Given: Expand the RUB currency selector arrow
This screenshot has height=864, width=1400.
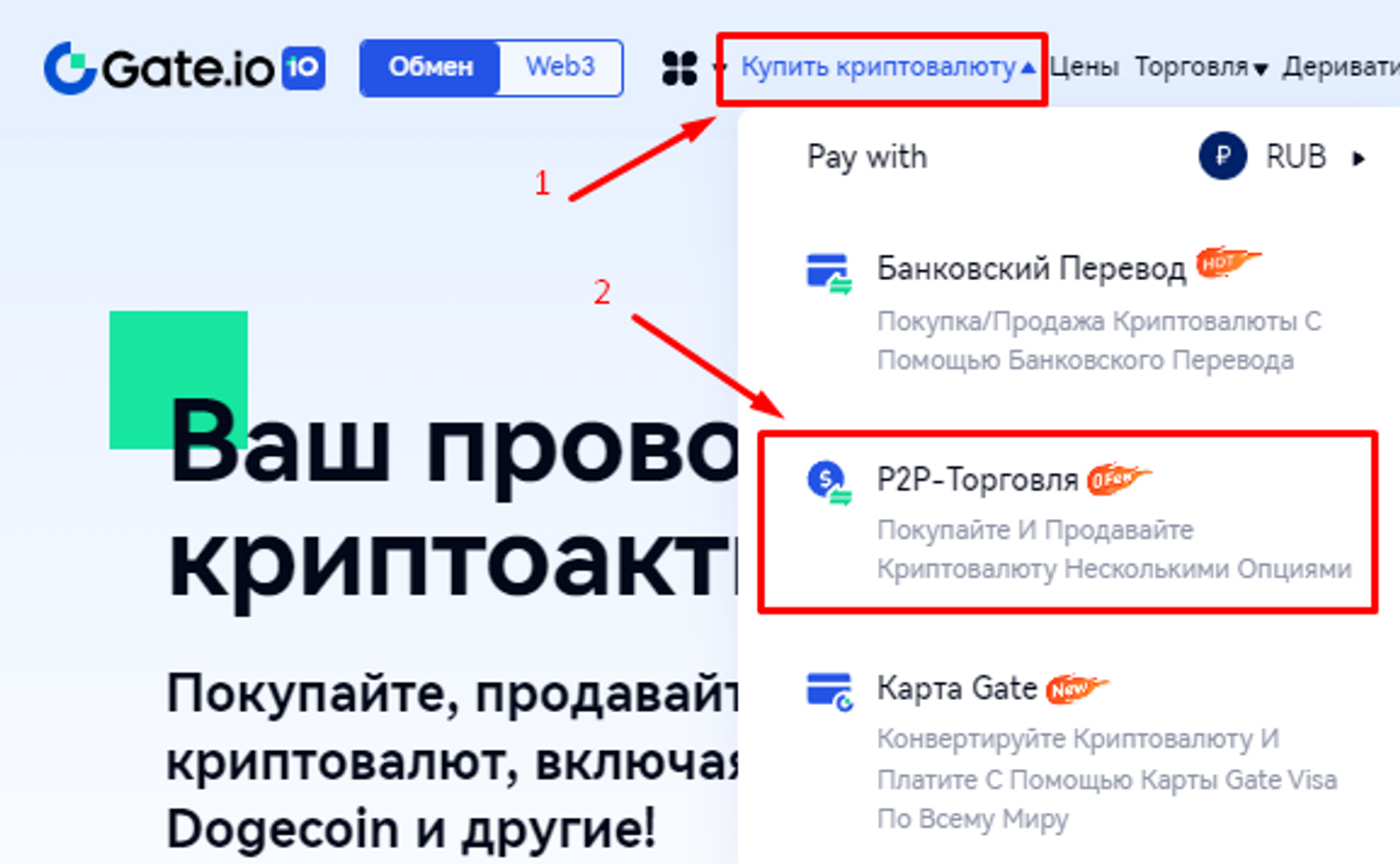Looking at the screenshot, I should (1359, 158).
